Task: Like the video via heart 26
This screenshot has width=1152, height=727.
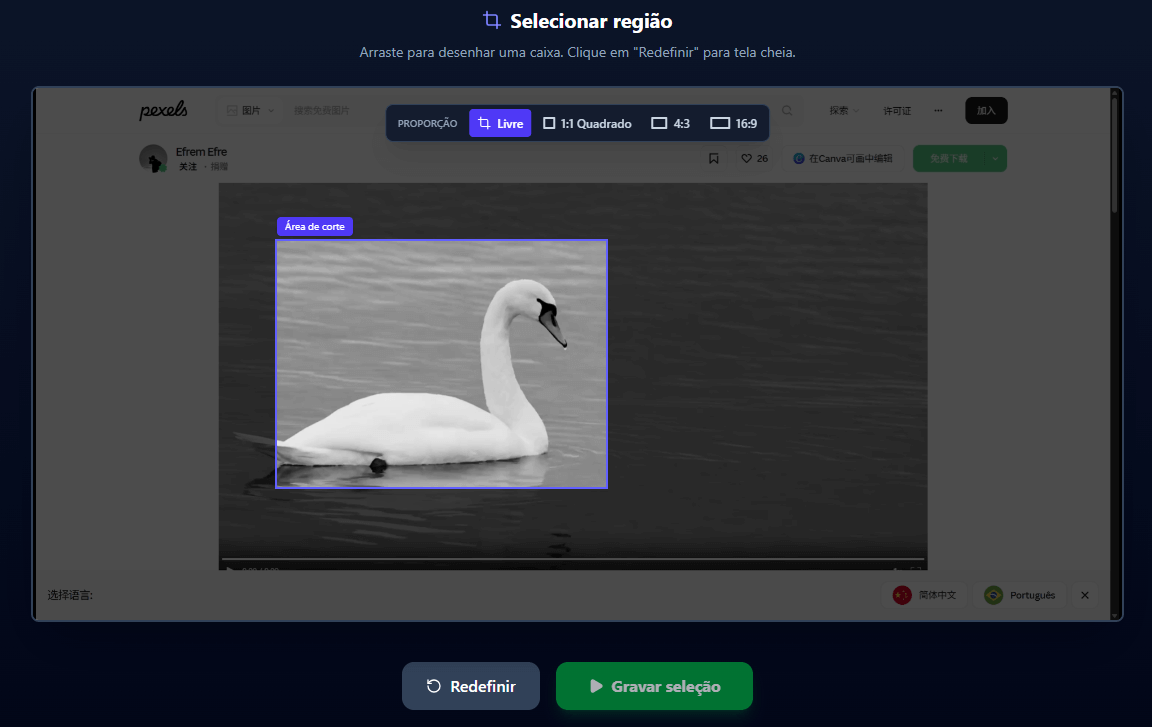Action: 755,159
